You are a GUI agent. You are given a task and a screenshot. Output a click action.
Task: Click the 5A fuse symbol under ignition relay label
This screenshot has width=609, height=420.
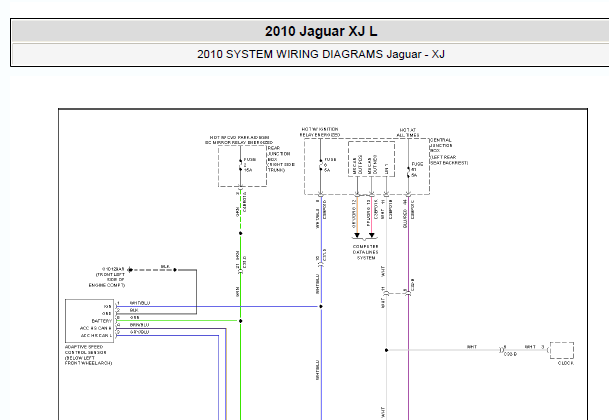321,165
